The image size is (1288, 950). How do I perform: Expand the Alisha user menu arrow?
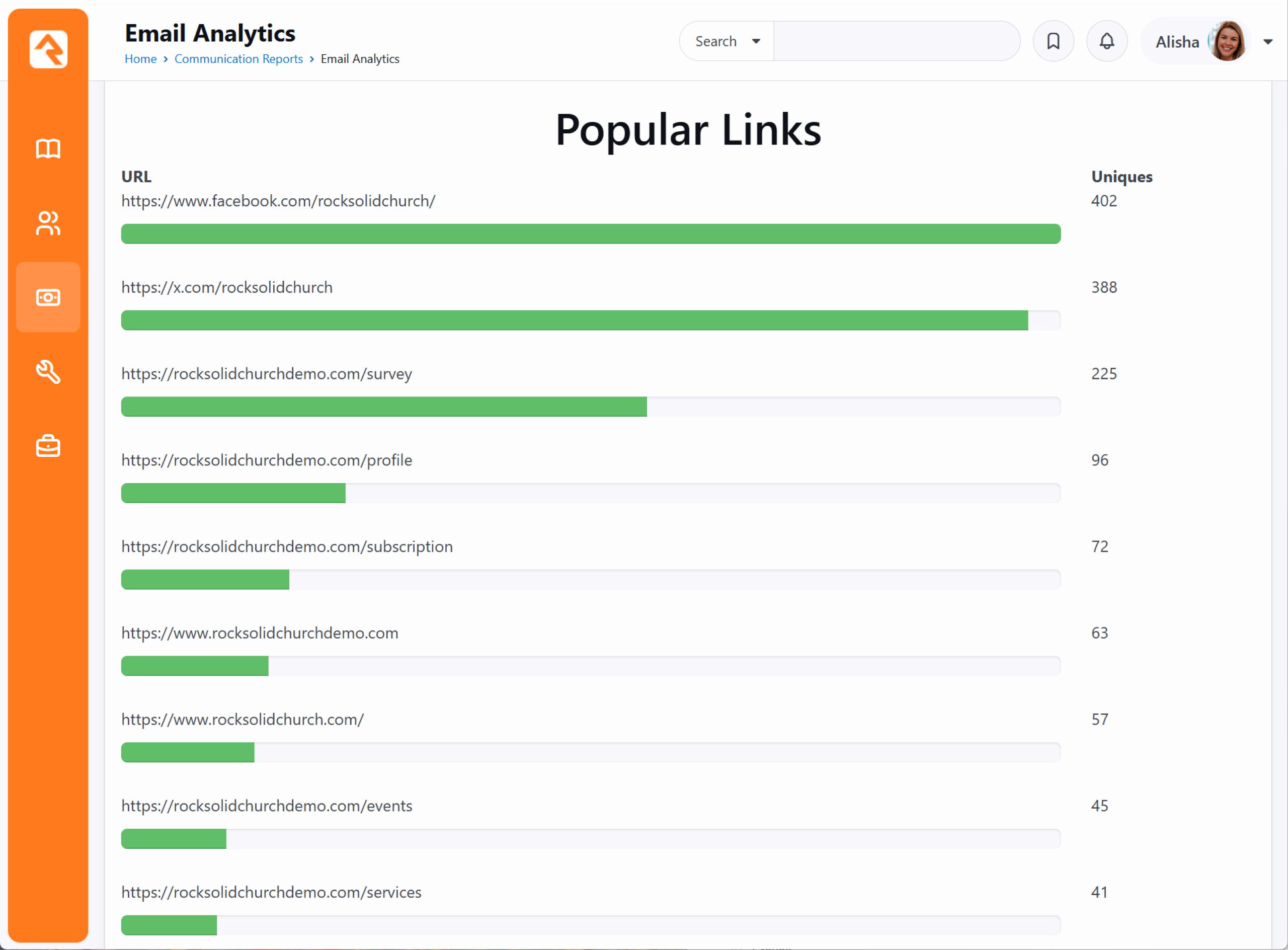point(1267,41)
